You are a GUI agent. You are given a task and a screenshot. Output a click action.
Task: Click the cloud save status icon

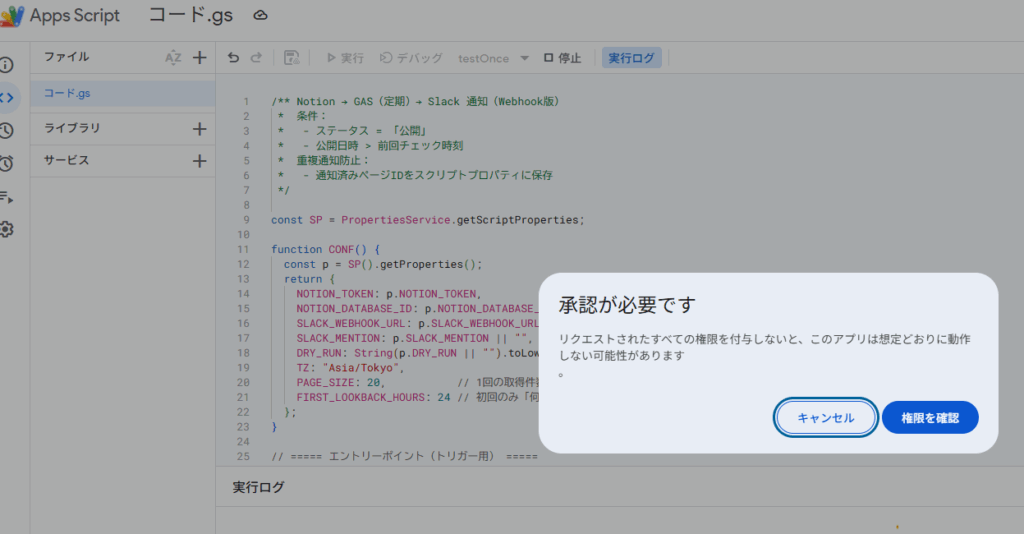point(261,16)
